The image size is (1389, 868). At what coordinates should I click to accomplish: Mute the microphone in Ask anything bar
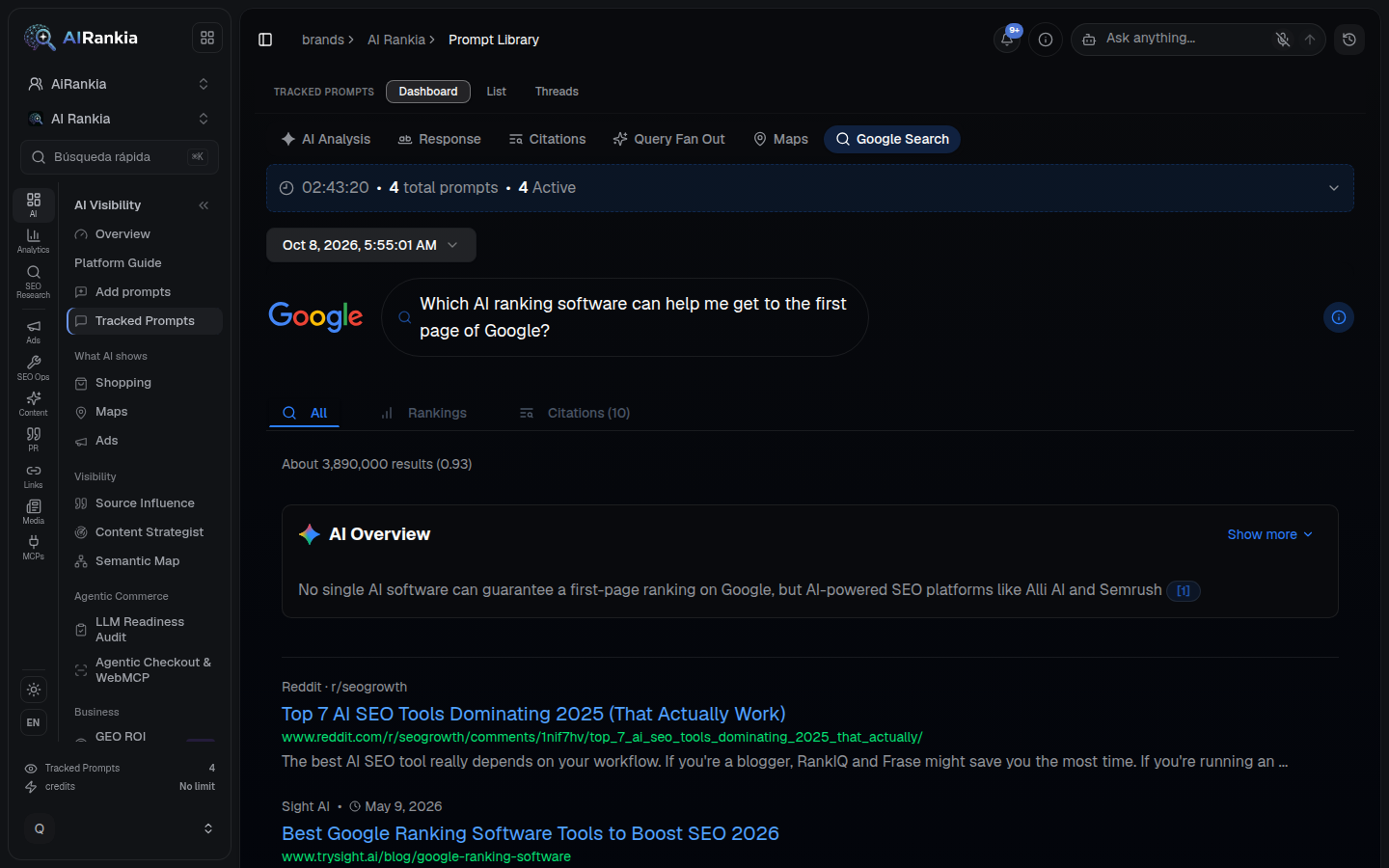click(x=1282, y=40)
